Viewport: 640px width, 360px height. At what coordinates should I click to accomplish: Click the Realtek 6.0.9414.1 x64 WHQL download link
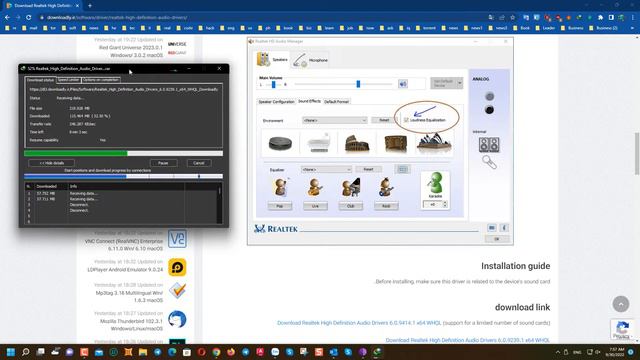pos(359,323)
